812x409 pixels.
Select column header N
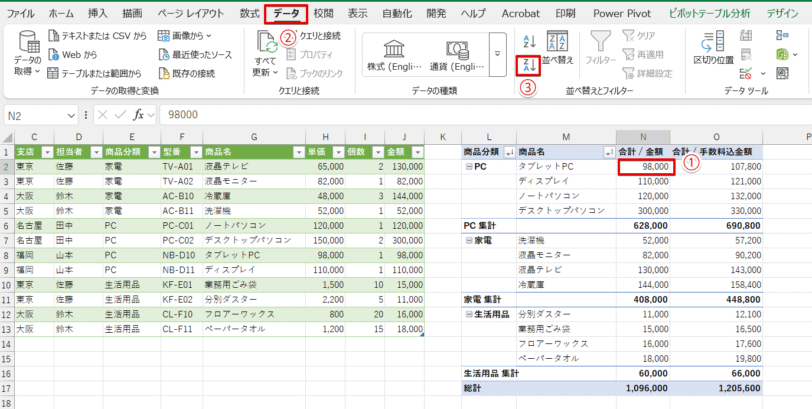tap(643, 137)
